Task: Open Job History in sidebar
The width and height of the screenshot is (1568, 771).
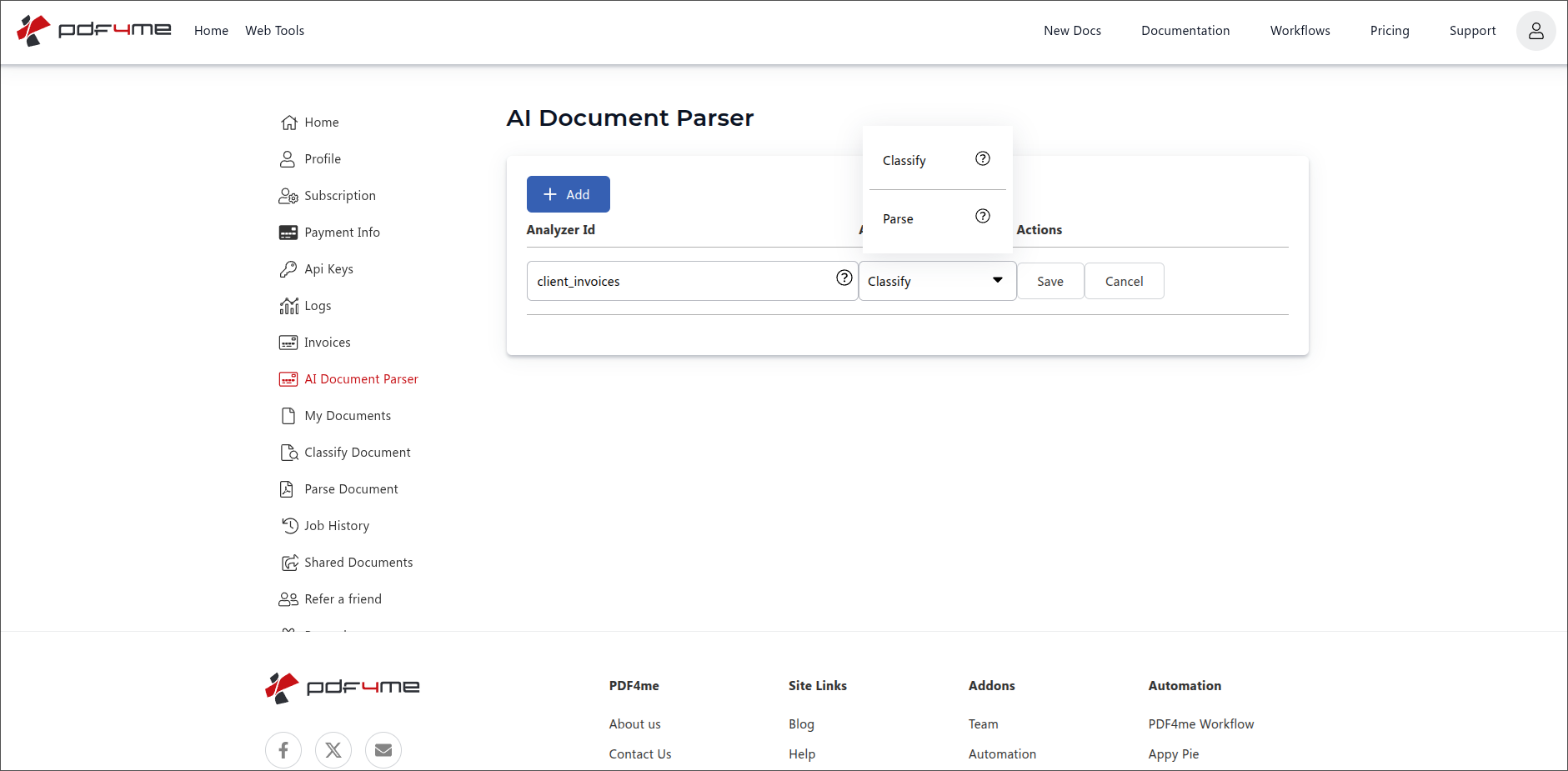Action: tap(337, 526)
